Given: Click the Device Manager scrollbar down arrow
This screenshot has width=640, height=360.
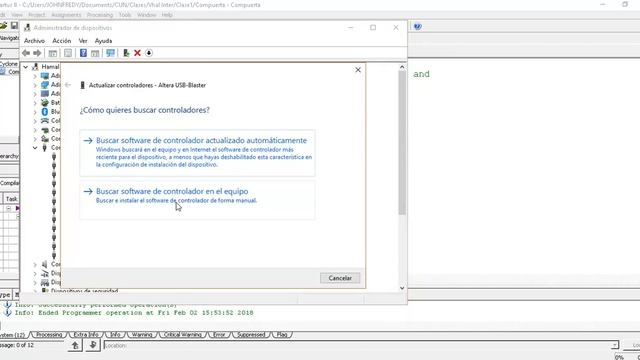Looking at the screenshot, I should coord(402,288).
